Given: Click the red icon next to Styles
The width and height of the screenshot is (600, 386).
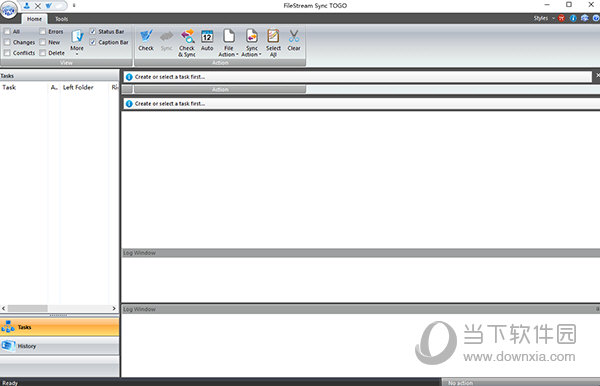Looking at the screenshot, I should click(x=562, y=18).
